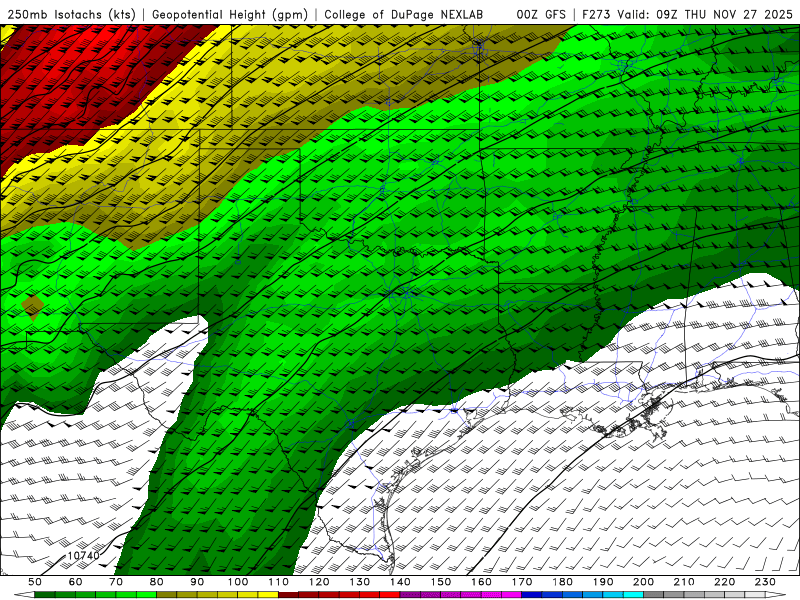Click the "180" value on the color scale

(x=562, y=582)
